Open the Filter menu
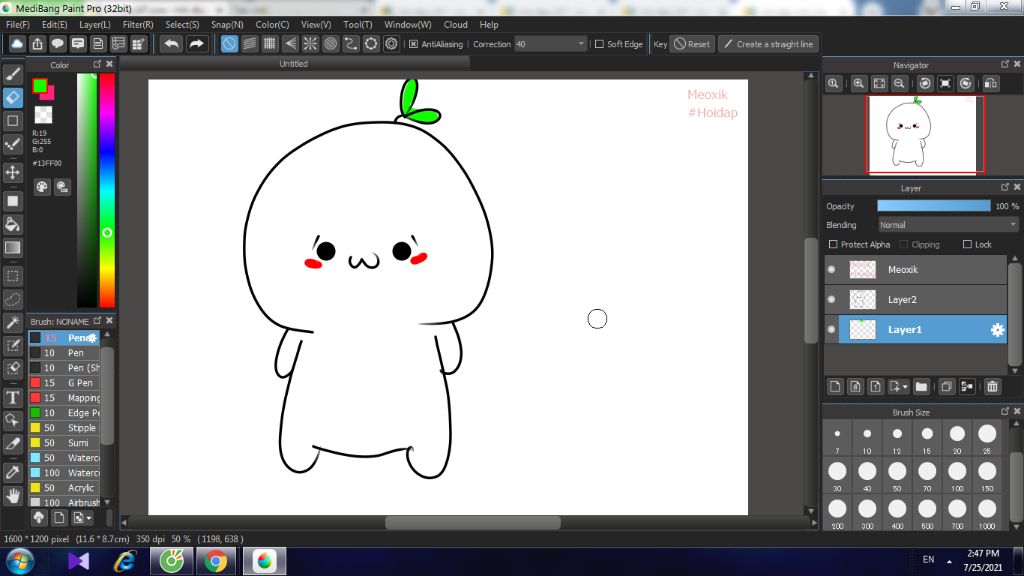 138,24
